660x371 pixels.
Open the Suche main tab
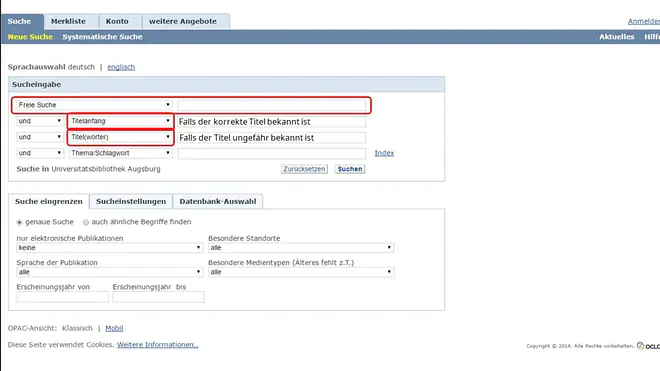pyautogui.click(x=22, y=21)
